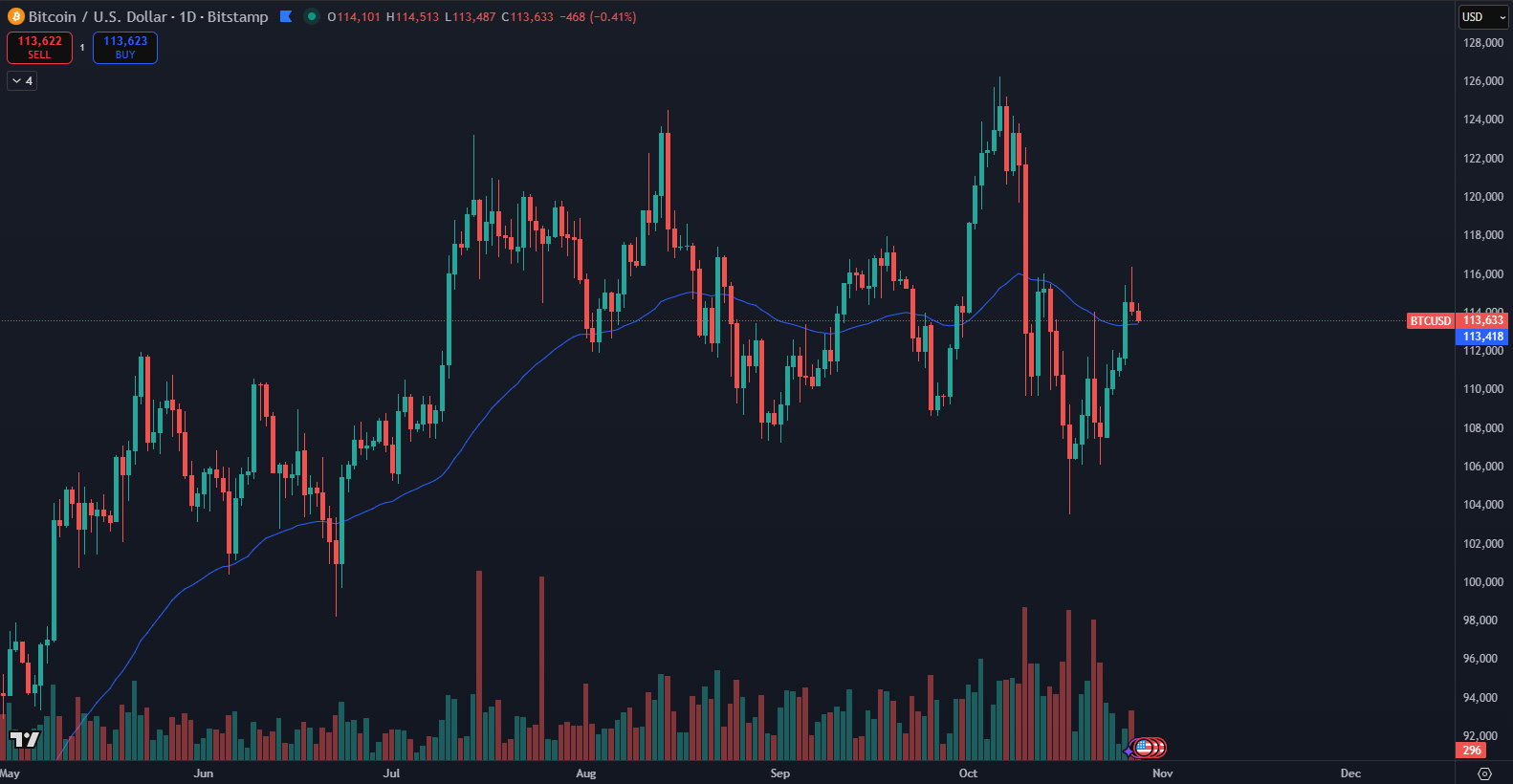Click the Oct label on the time axis
The width and height of the screenshot is (1513, 784).
point(969,773)
